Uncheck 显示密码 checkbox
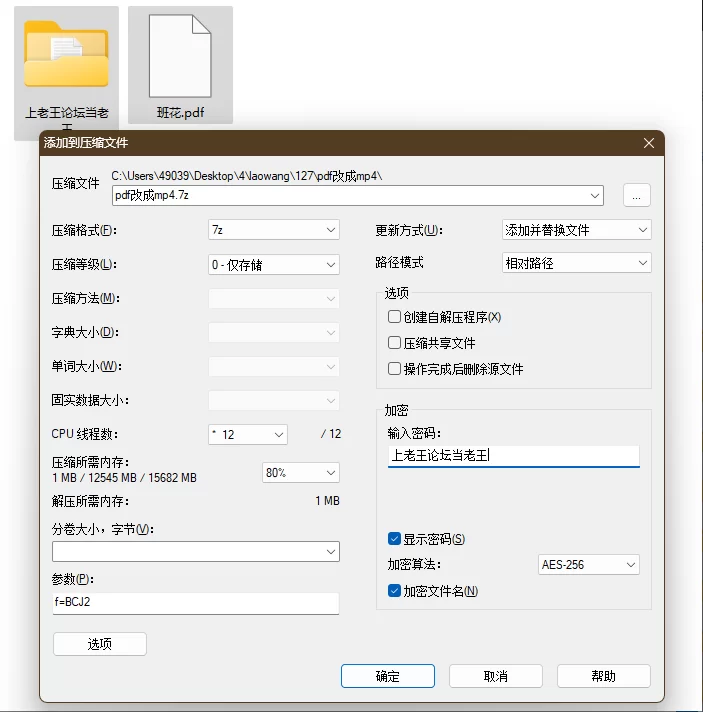This screenshot has height=712, width=703. tap(394, 539)
